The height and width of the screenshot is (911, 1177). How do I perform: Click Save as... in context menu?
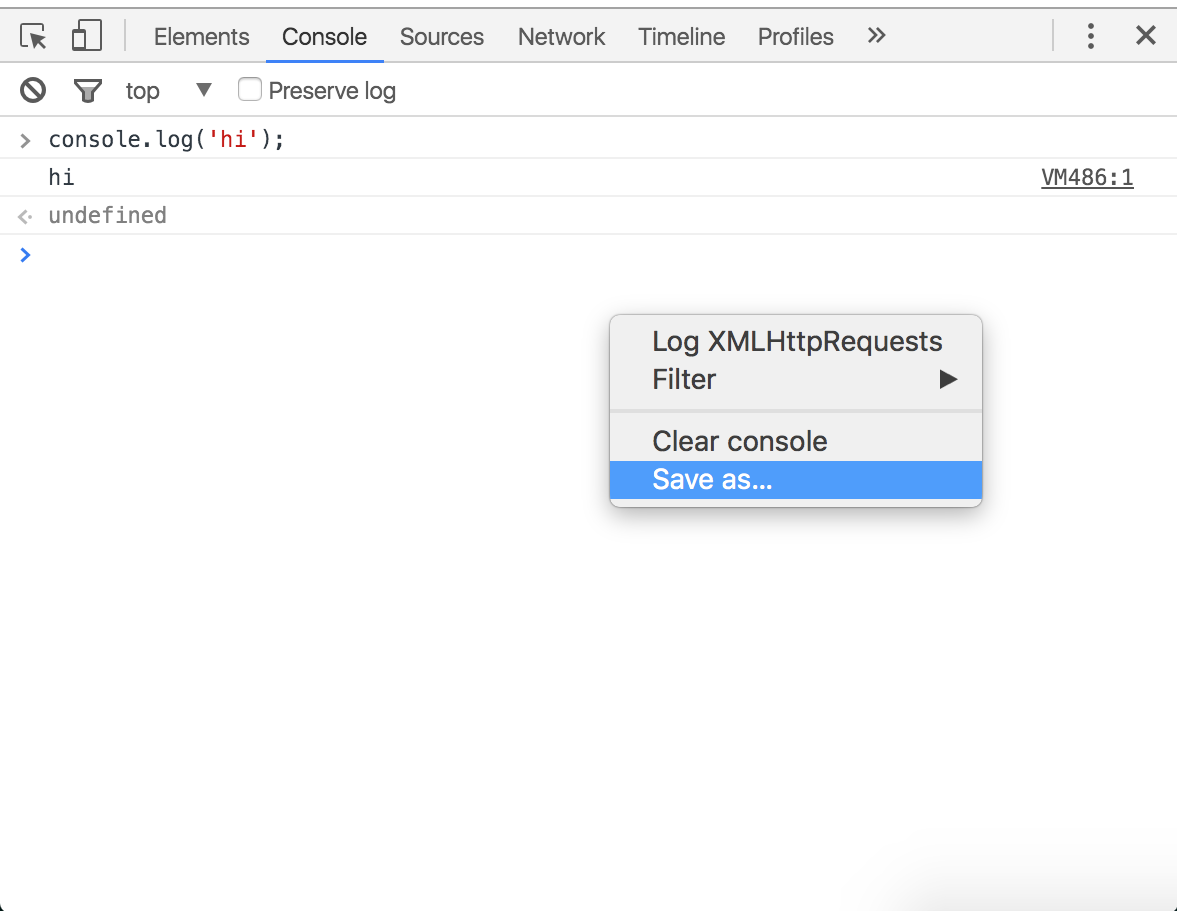click(x=712, y=480)
